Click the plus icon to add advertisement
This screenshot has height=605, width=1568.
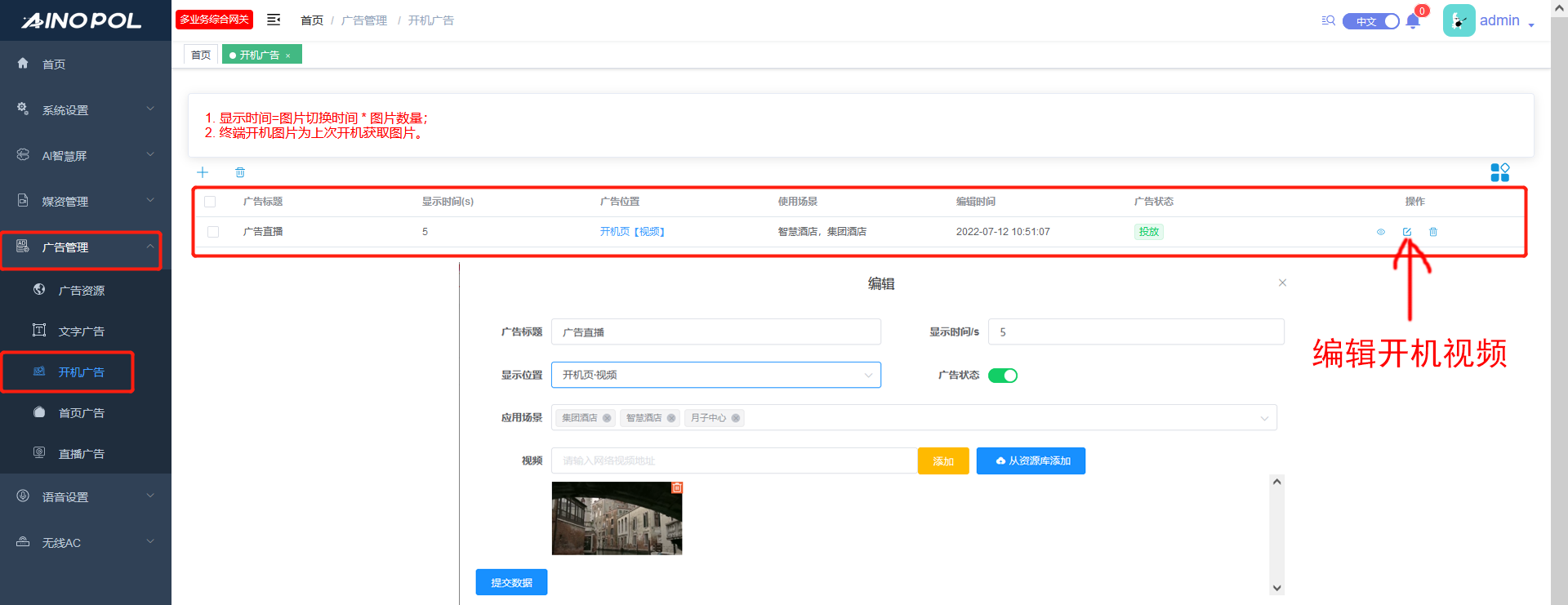[x=203, y=172]
